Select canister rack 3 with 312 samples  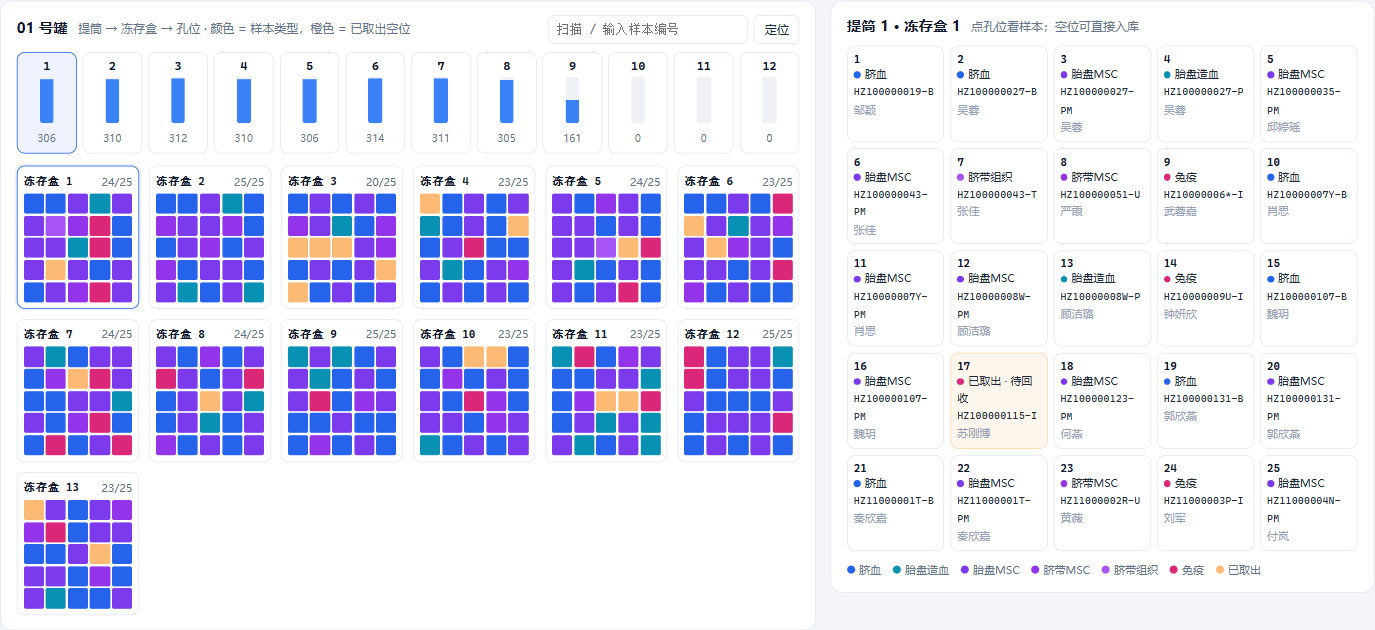tap(178, 103)
